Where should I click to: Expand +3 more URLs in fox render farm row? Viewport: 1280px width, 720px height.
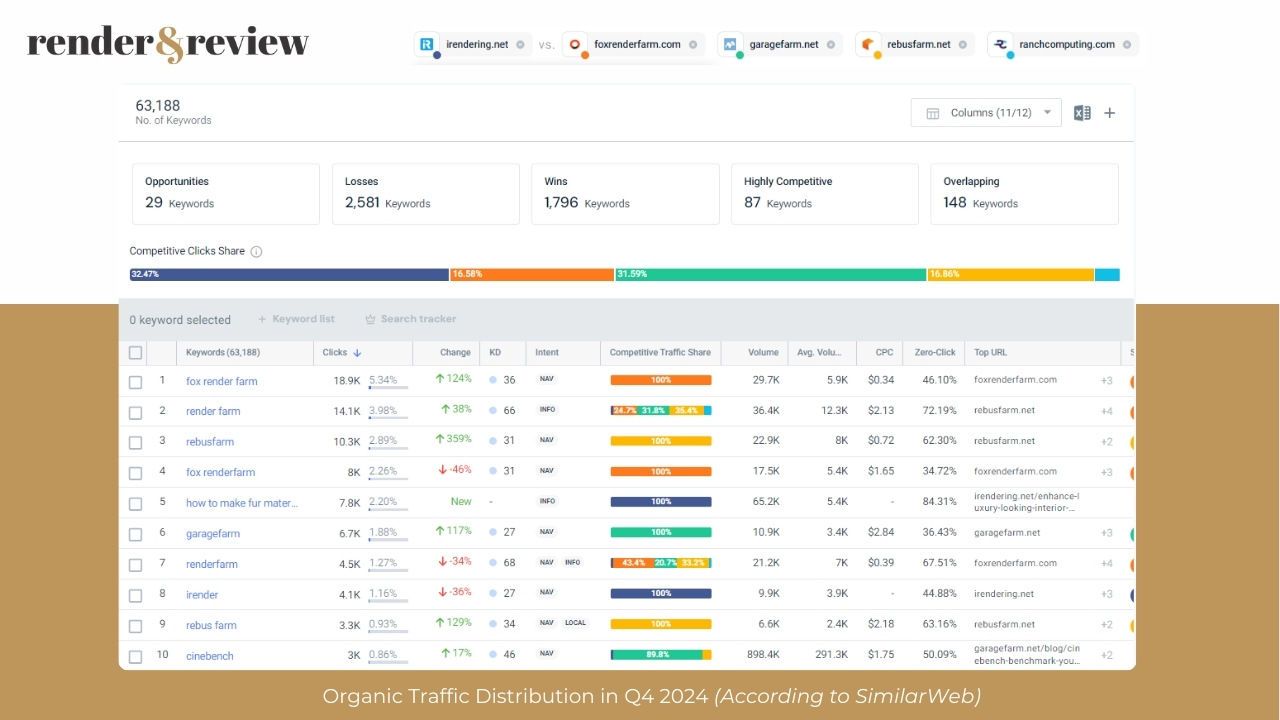click(x=1107, y=381)
